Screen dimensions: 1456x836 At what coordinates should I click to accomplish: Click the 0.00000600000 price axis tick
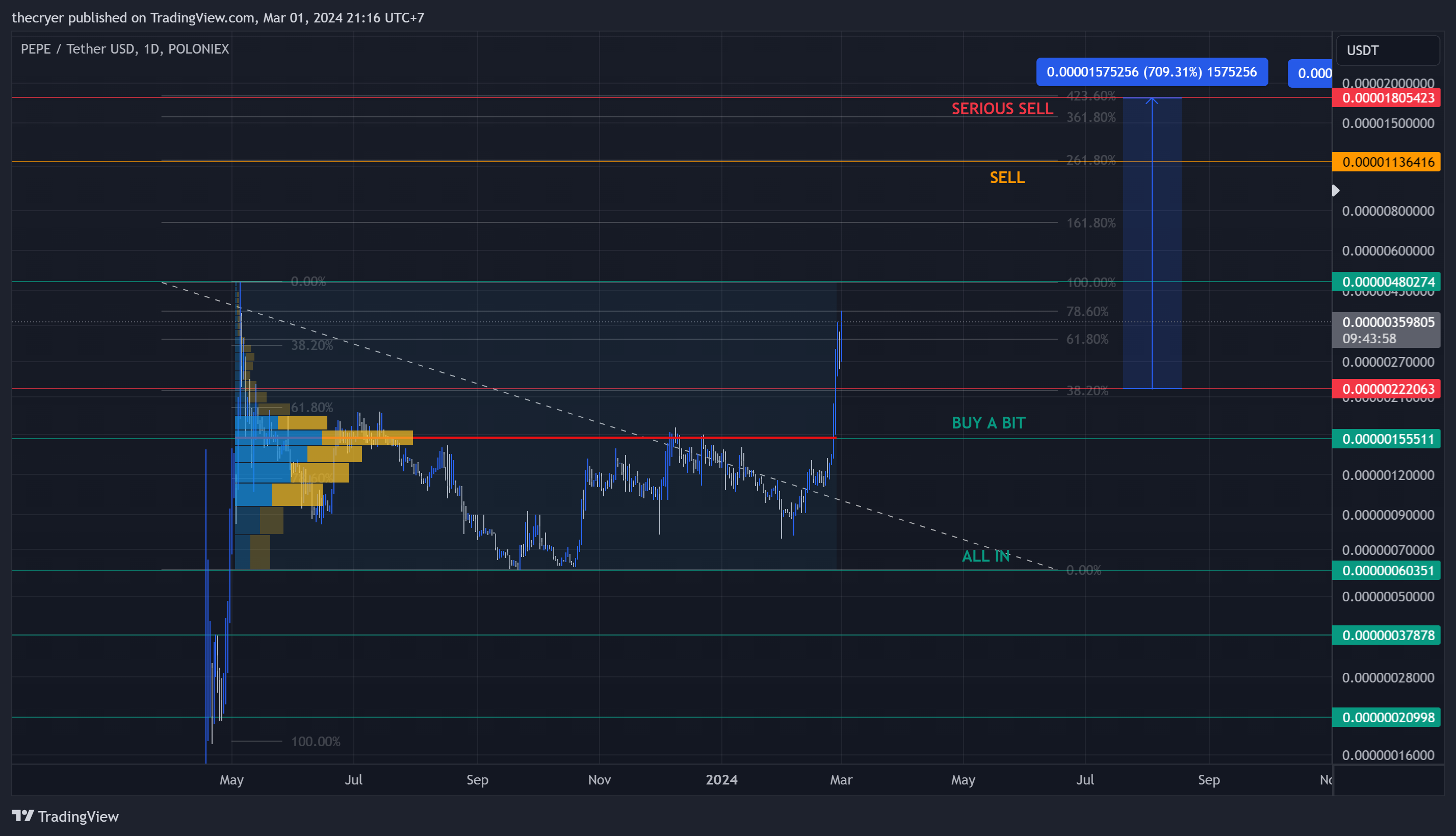point(1388,250)
